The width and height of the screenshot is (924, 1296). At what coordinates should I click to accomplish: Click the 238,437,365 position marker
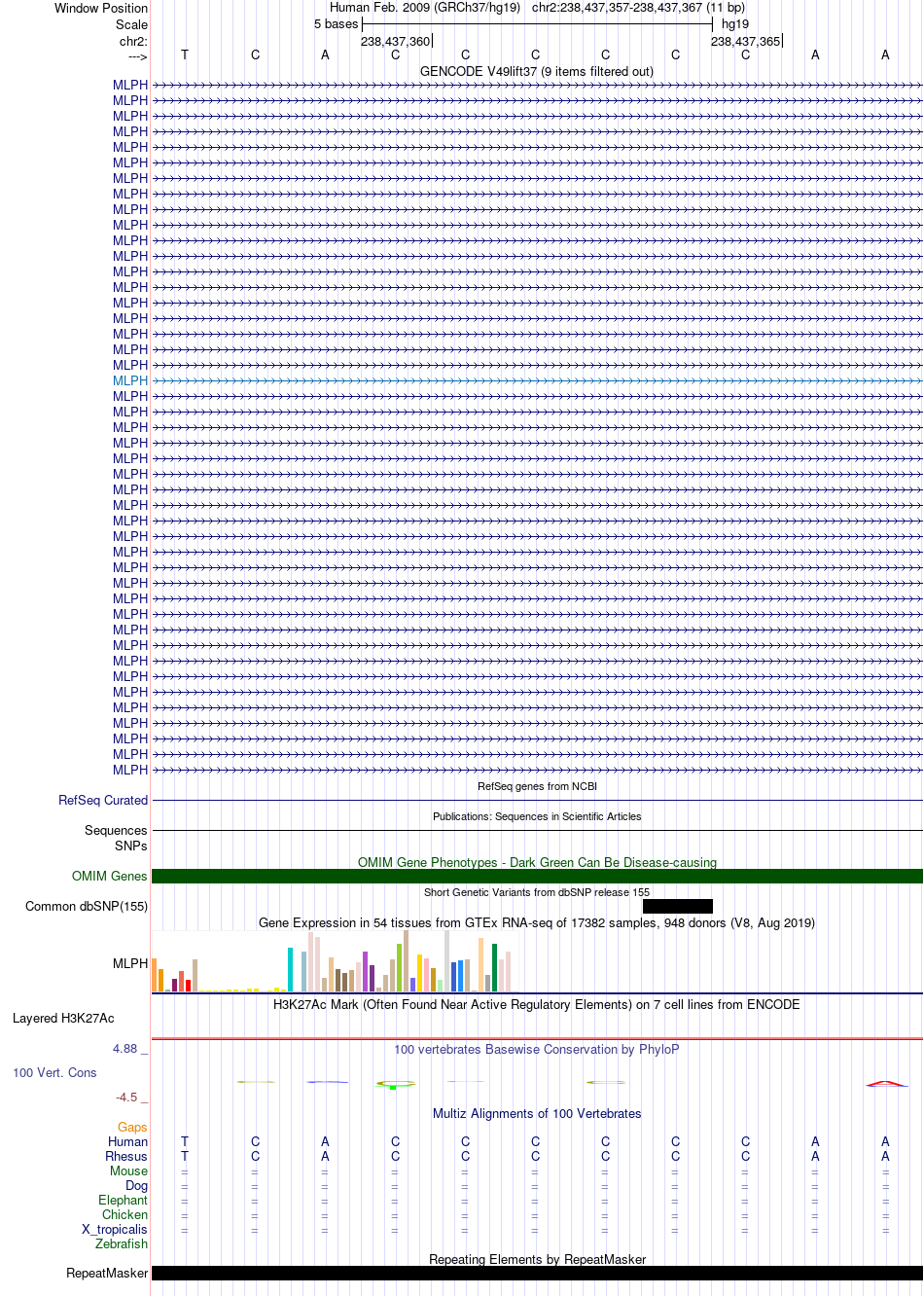click(746, 42)
